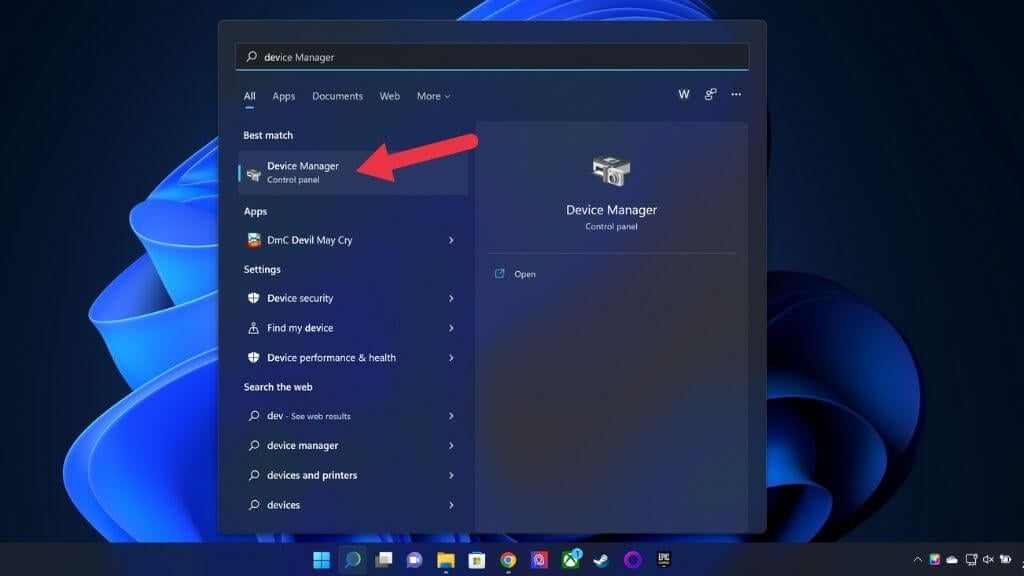The width and height of the screenshot is (1024, 576).
Task: Open the dev - See web results suggestion
Action: pos(353,416)
